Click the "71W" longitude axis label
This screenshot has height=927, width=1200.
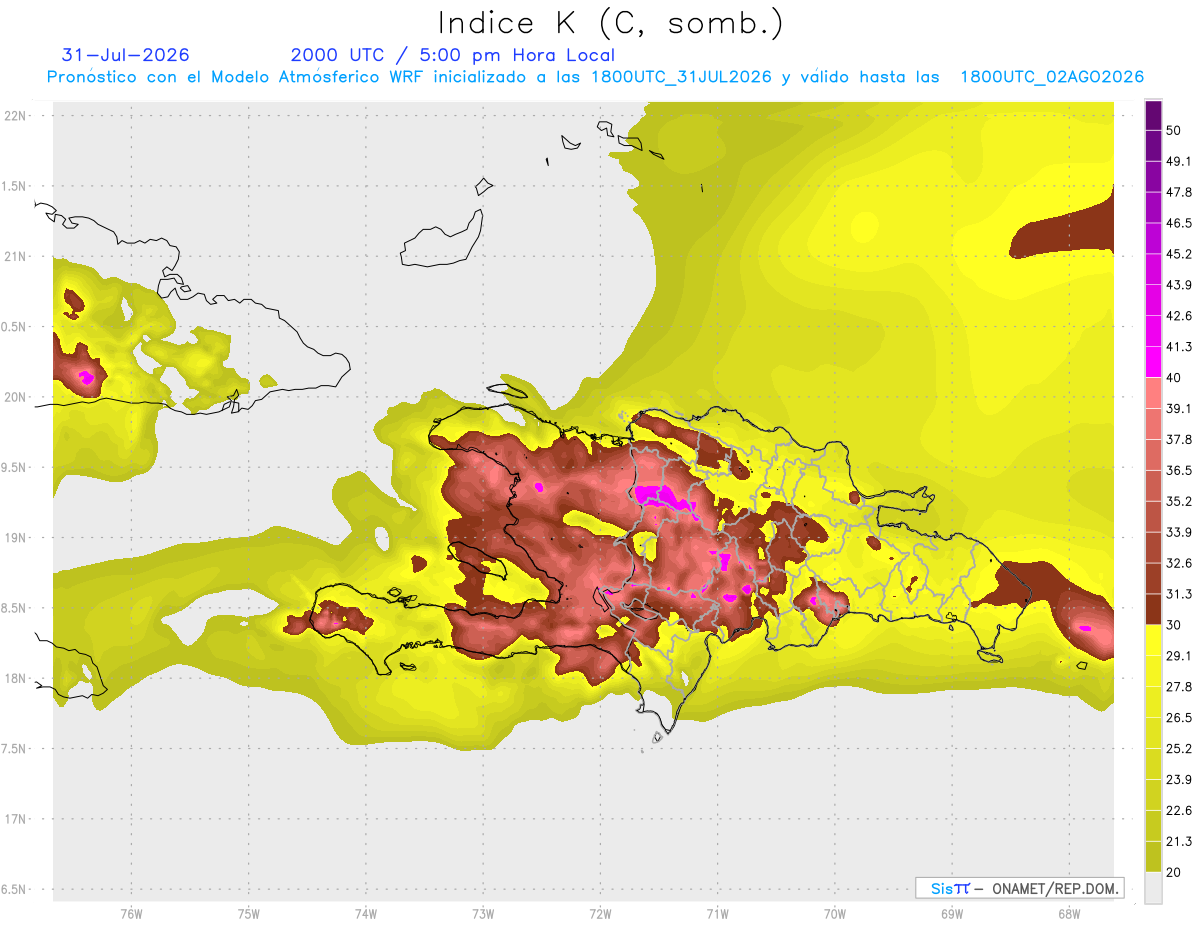(x=717, y=915)
